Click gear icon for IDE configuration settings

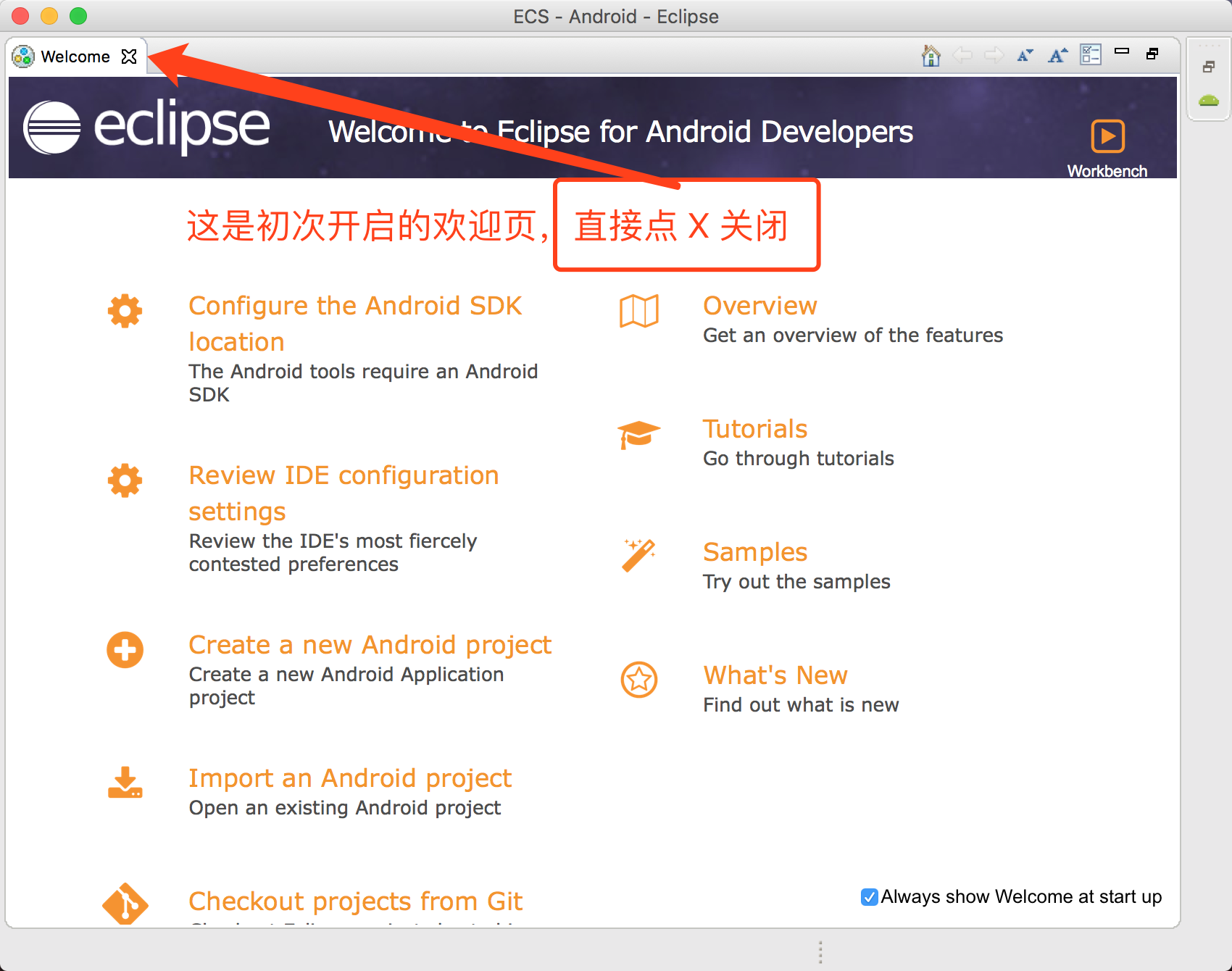(x=125, y=480)
